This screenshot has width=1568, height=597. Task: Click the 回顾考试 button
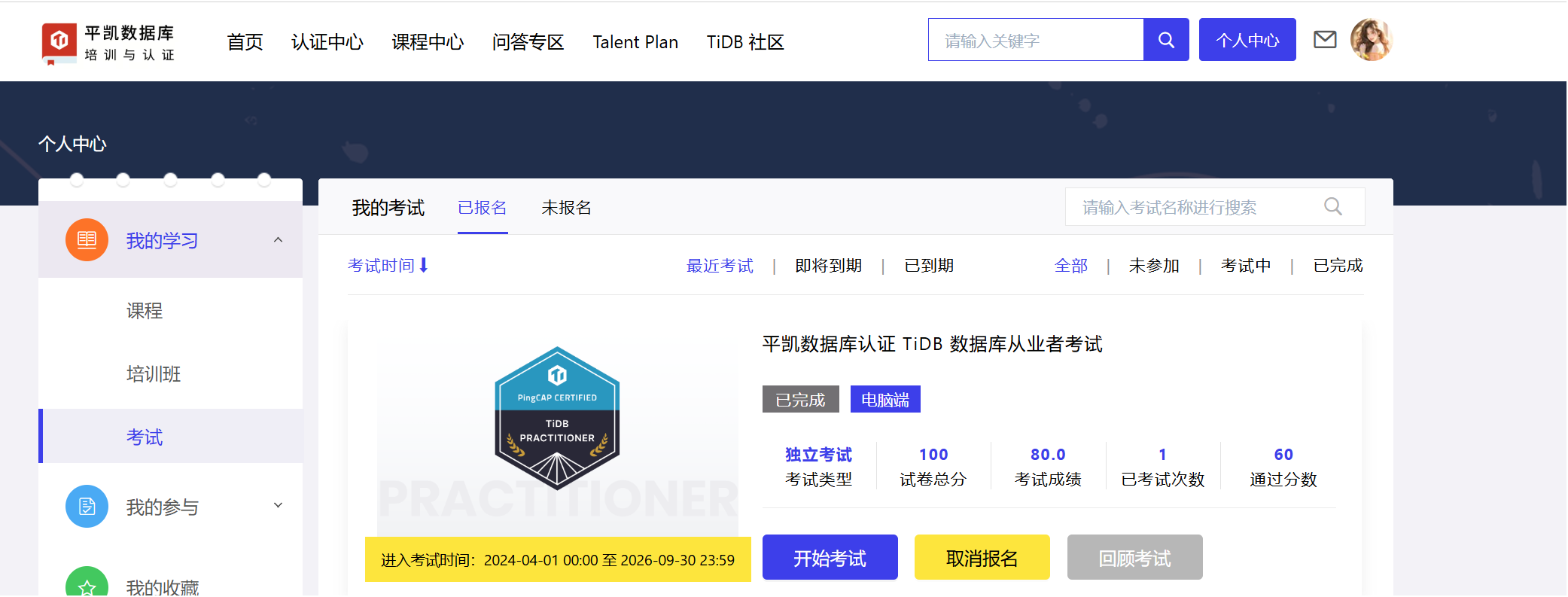(x=1135, y=557)
